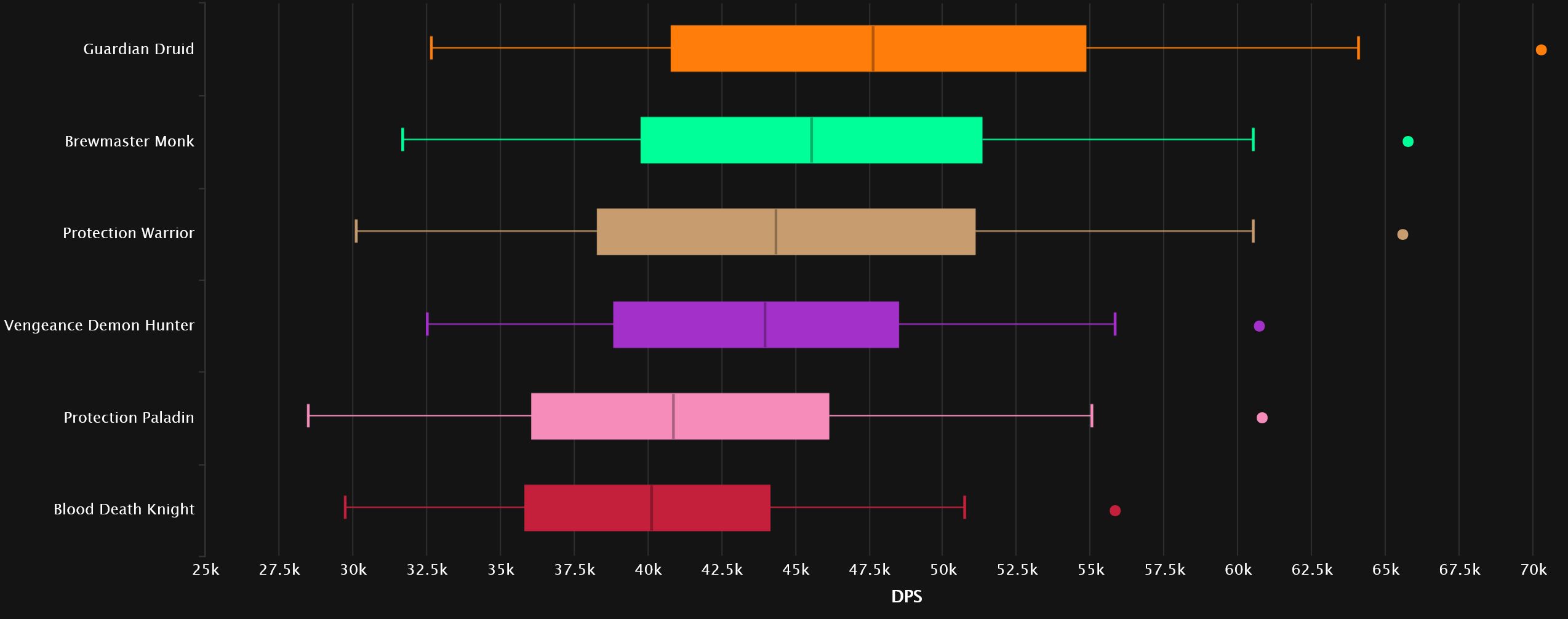
Task: Select the orange Guardian Druid box
Action: (878, 49)
